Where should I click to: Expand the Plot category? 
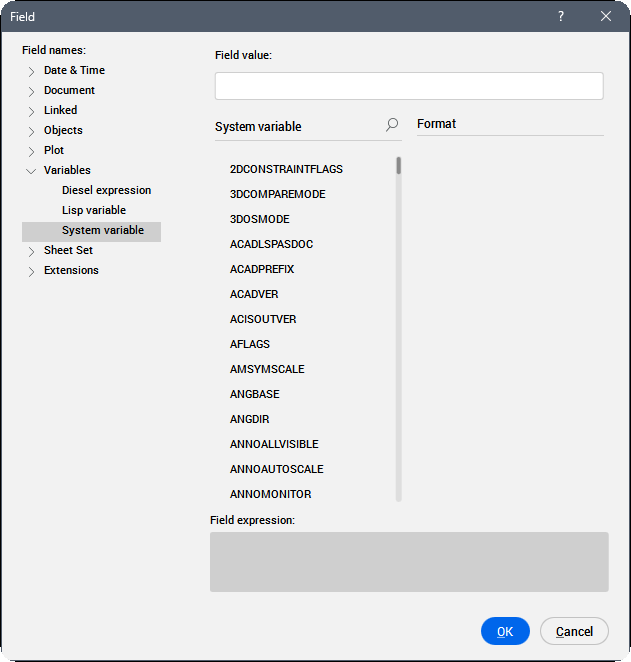(x=31, y=151)
